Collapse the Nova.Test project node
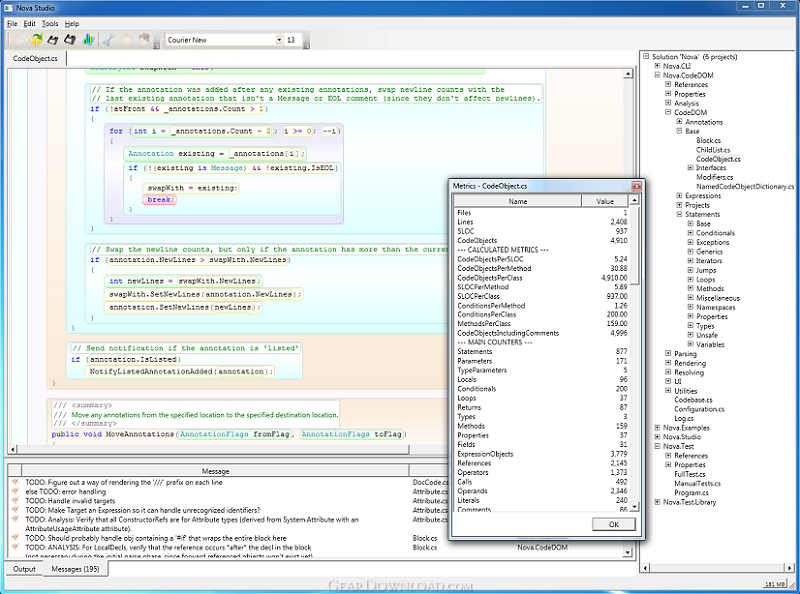800x594 pixels. pyautogui.click(x=657, y=446)
